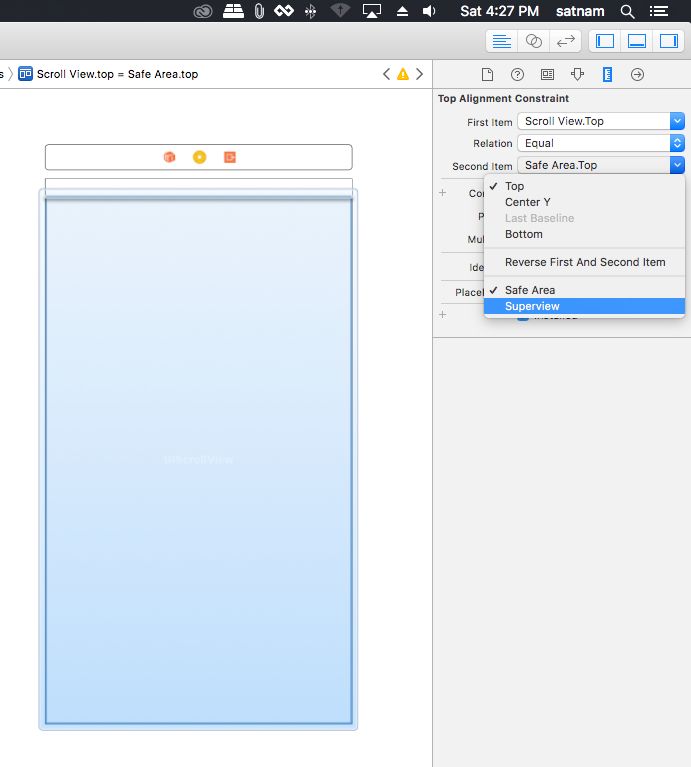Click the paperclip menu bar icon

(259, 11)
